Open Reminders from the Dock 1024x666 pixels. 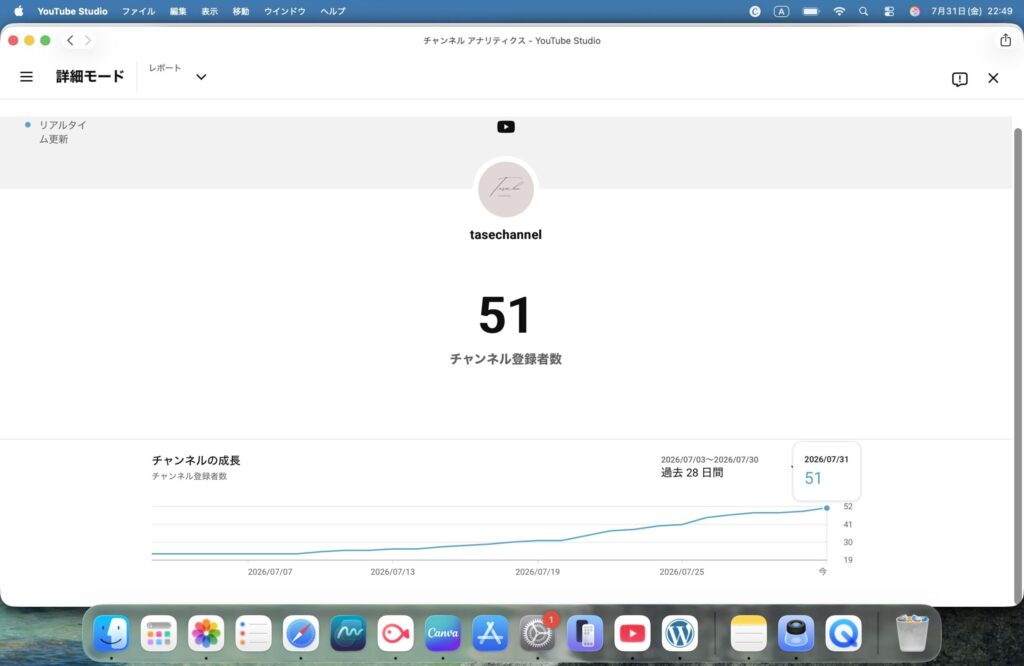(253, 633)
